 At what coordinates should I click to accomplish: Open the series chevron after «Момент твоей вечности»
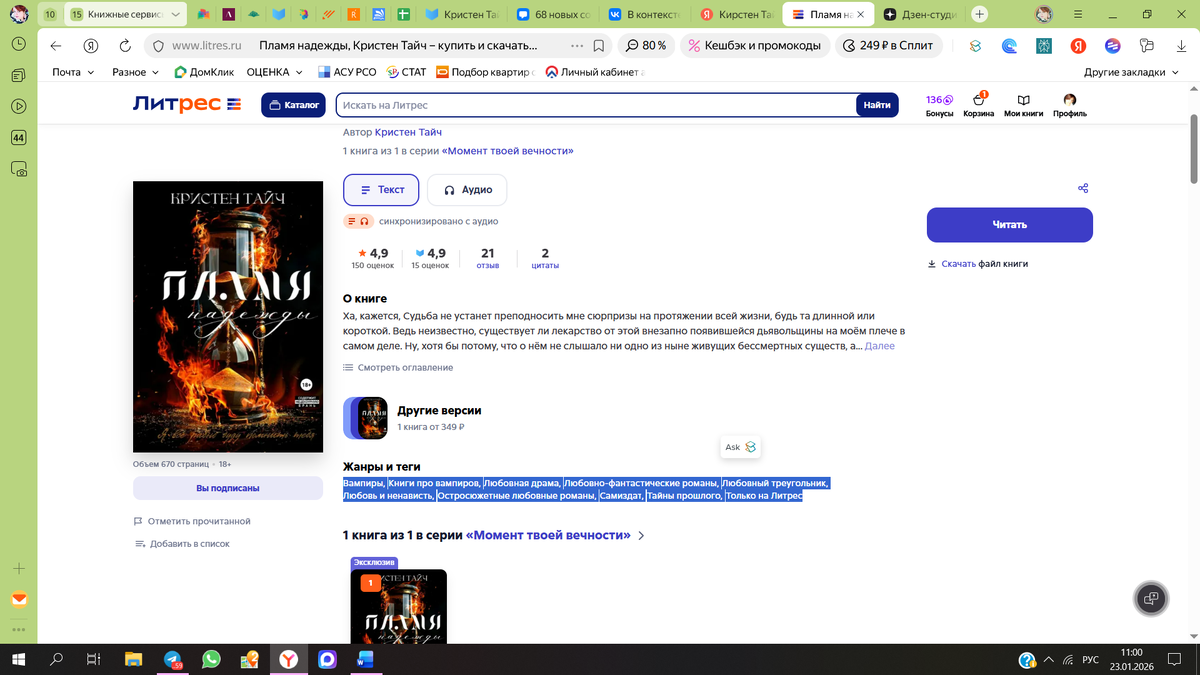(641, 536)
